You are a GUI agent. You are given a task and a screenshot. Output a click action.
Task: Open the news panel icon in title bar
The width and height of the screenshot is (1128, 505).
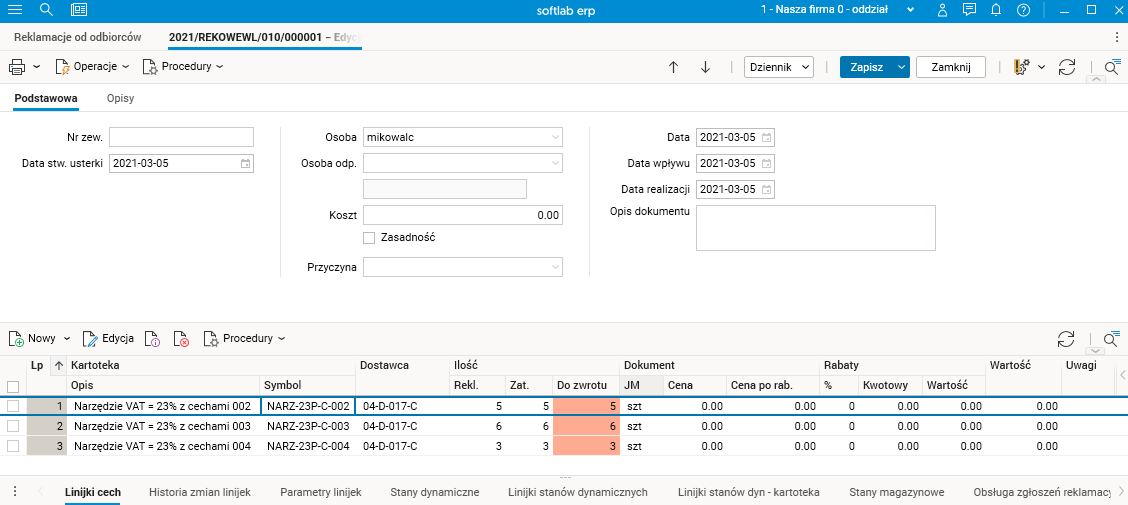(x=79, y=10)
